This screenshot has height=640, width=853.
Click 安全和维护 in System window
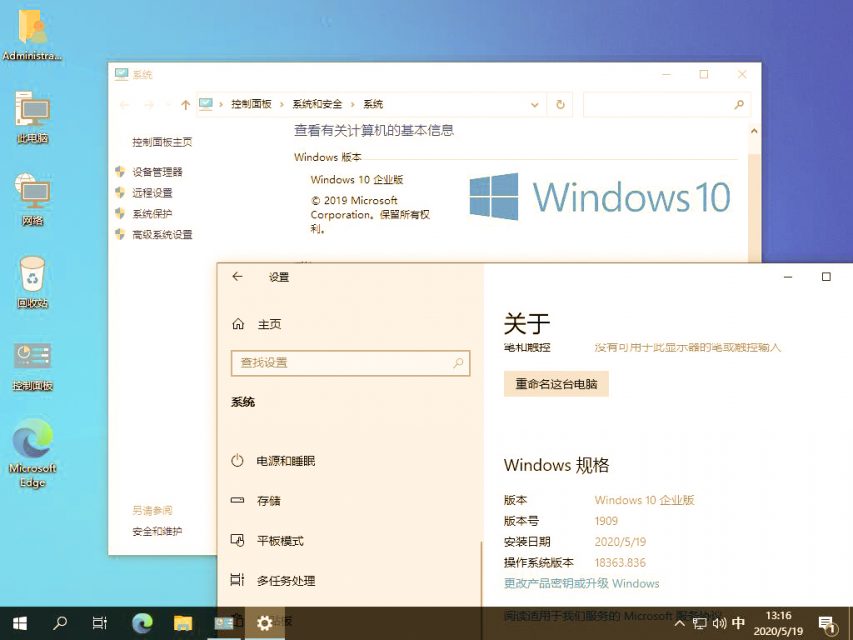[x=157, y=531]
